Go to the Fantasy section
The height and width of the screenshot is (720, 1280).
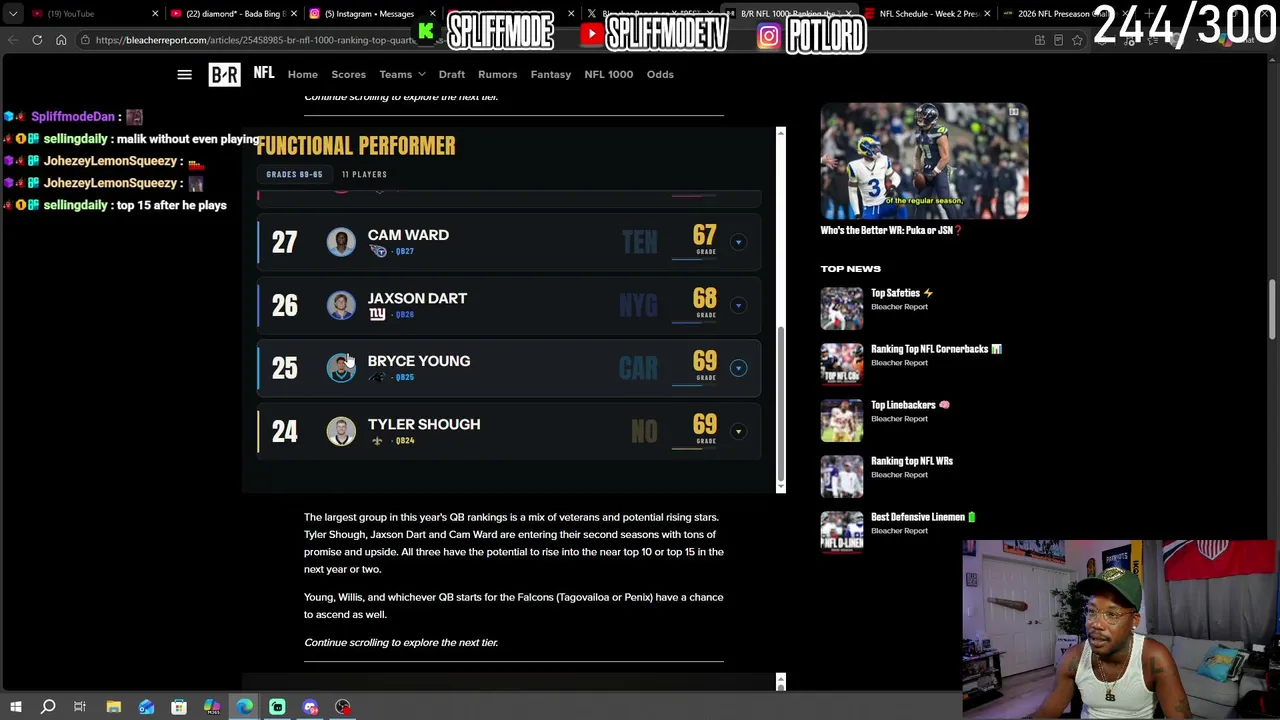(551, 74)
